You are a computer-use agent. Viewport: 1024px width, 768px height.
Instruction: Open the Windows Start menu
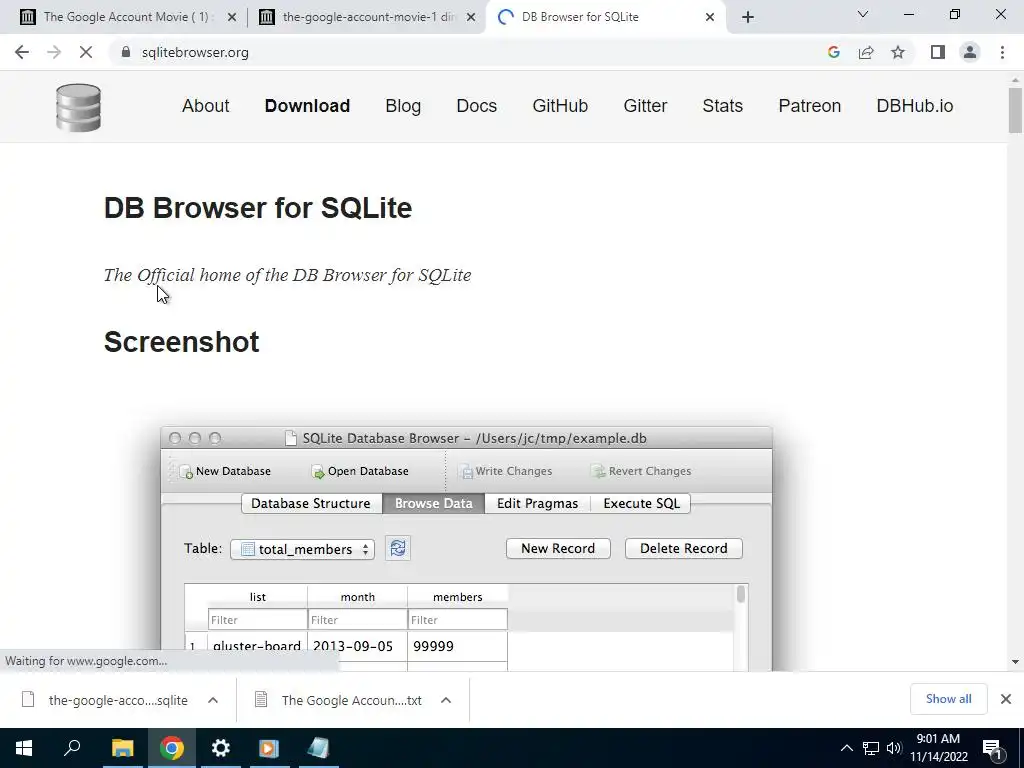pos(24,748)
